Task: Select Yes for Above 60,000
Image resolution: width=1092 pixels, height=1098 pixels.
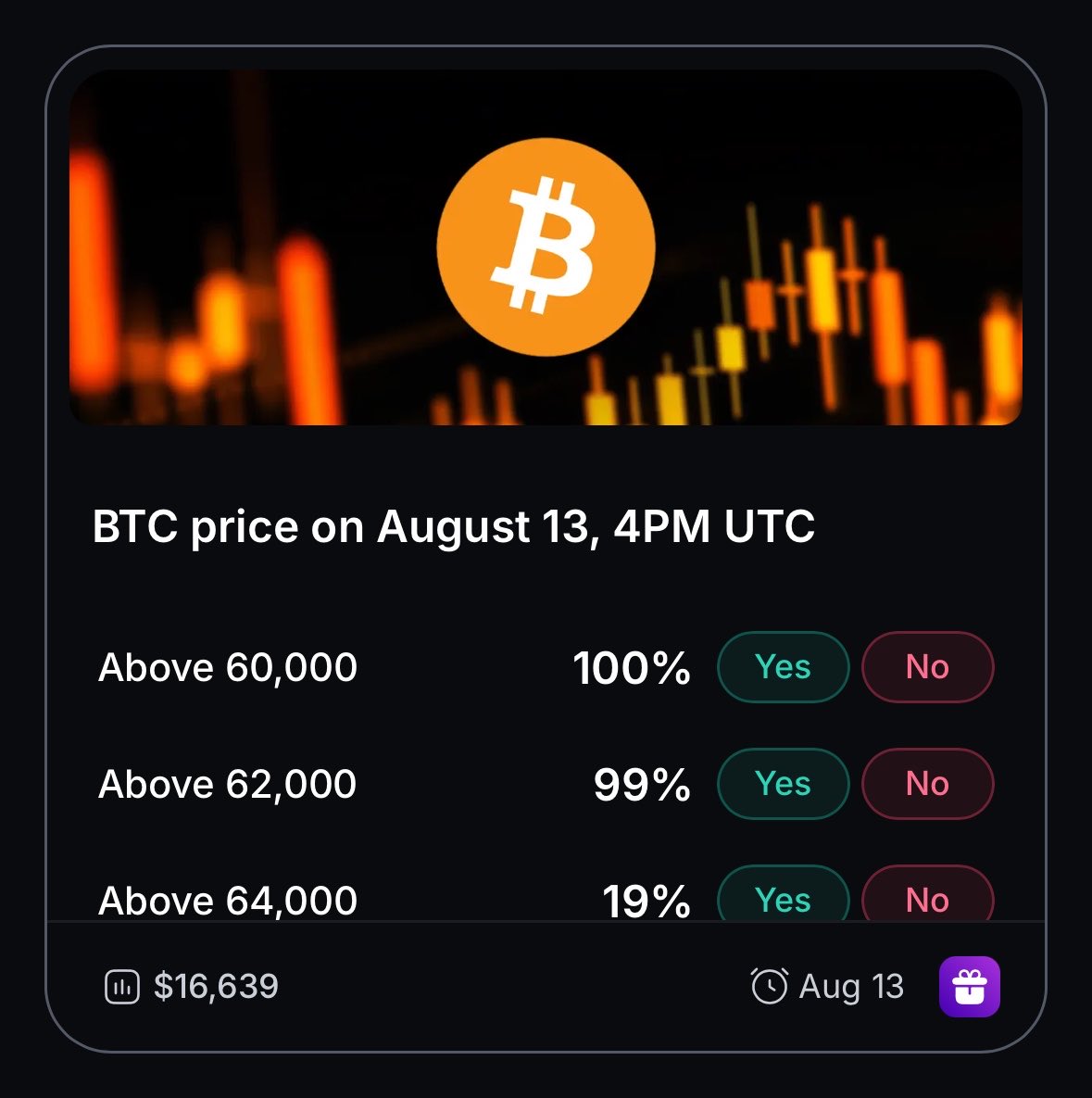Action: click(784, 666)
